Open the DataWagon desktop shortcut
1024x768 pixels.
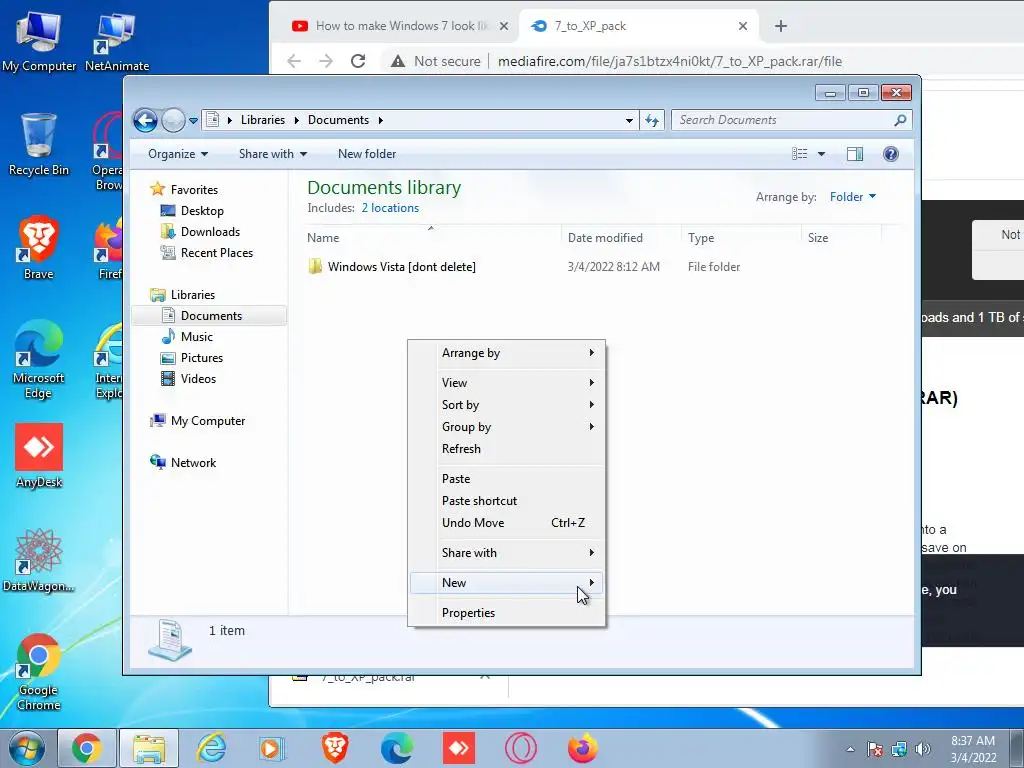39,560
